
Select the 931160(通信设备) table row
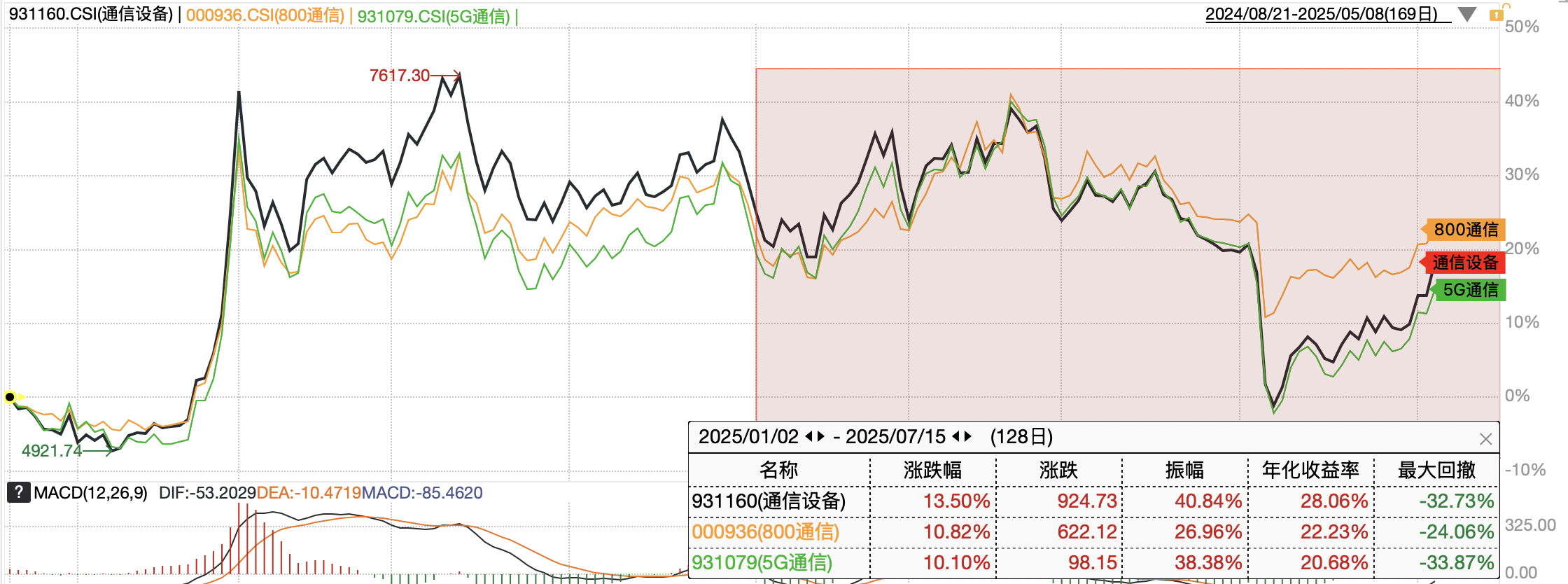click(1093, 501)
